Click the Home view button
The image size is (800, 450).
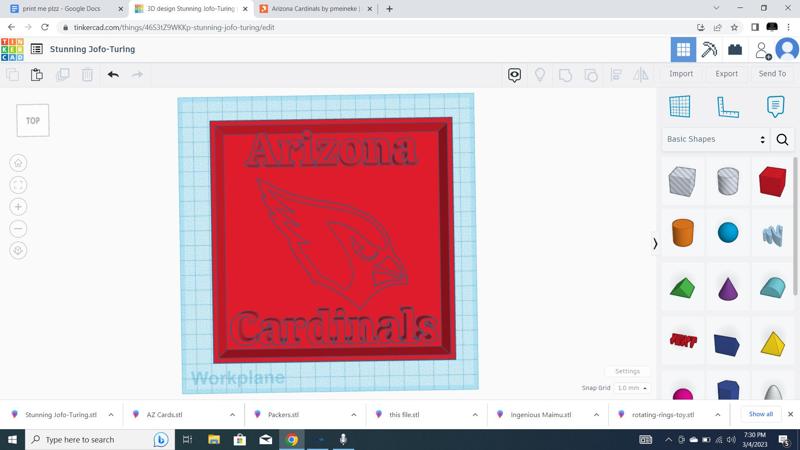(x=18, y=163)
